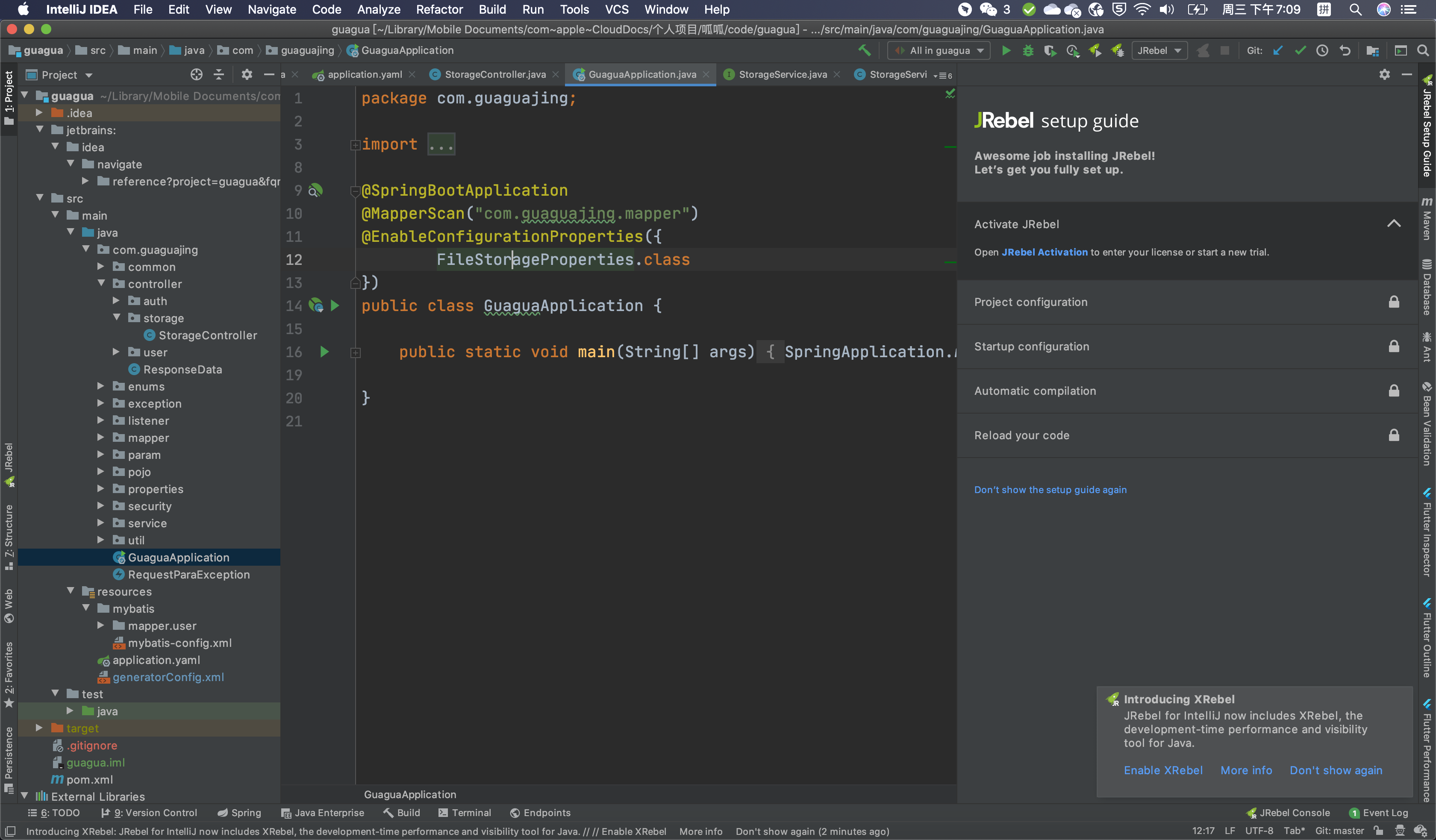
Task: Open the 'All in guagua' run configuration dropdown
Action: 939,50
